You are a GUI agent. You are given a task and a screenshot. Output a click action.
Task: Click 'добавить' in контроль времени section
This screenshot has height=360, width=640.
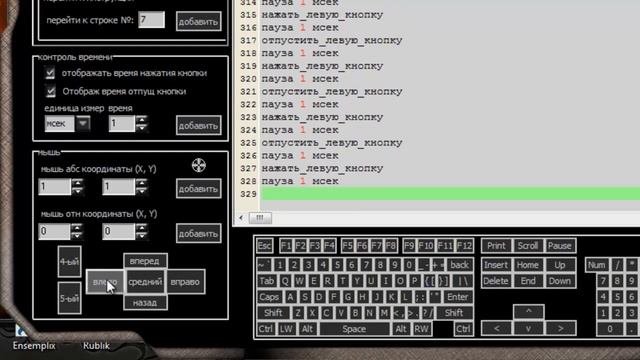(198, 125)
